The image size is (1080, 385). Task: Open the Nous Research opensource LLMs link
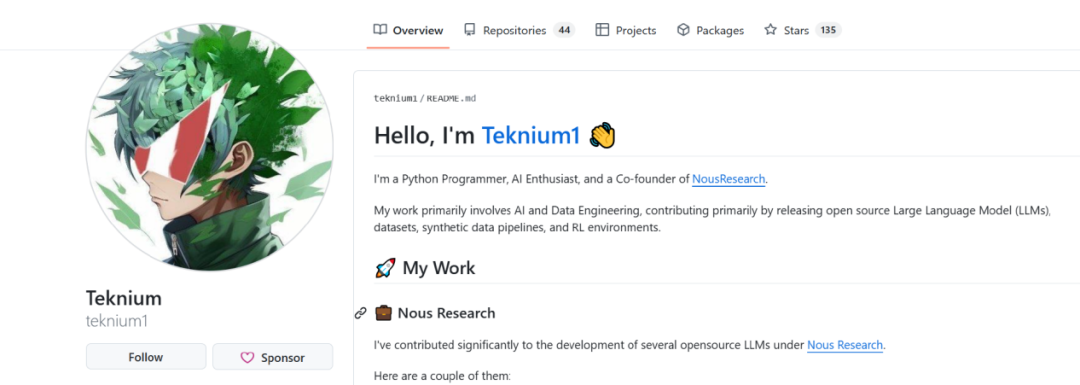point(844,345)
